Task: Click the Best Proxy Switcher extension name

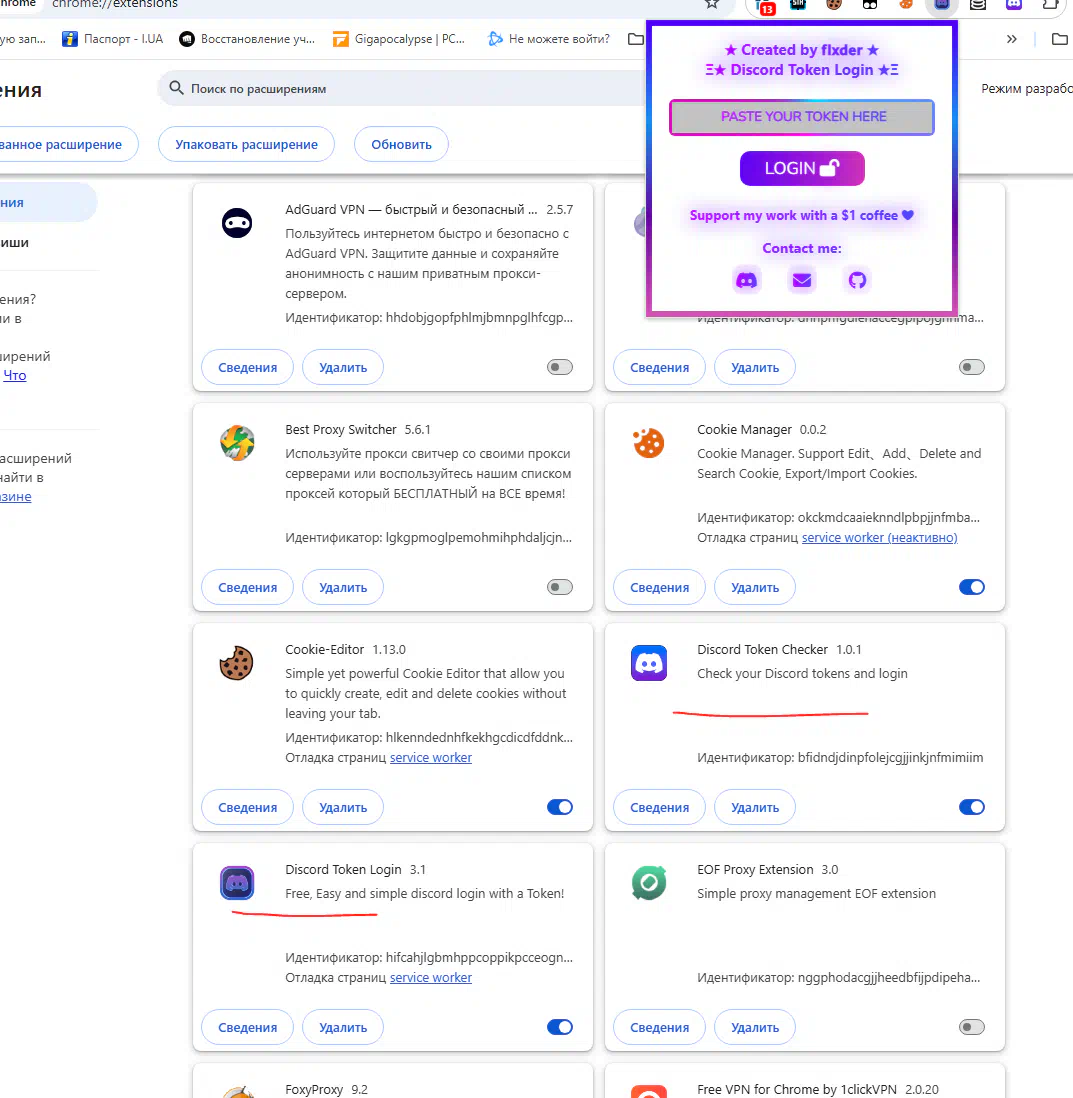Action: 341,429
